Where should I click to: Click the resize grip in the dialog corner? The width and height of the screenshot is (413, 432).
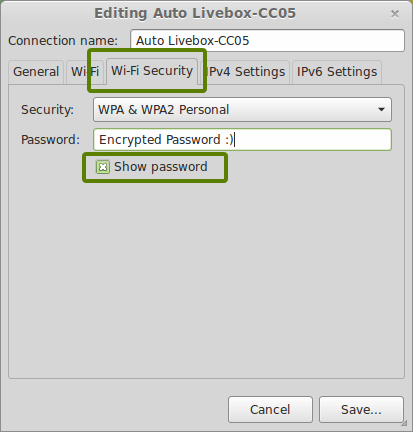pyautogui.click(x=404, y=423)
